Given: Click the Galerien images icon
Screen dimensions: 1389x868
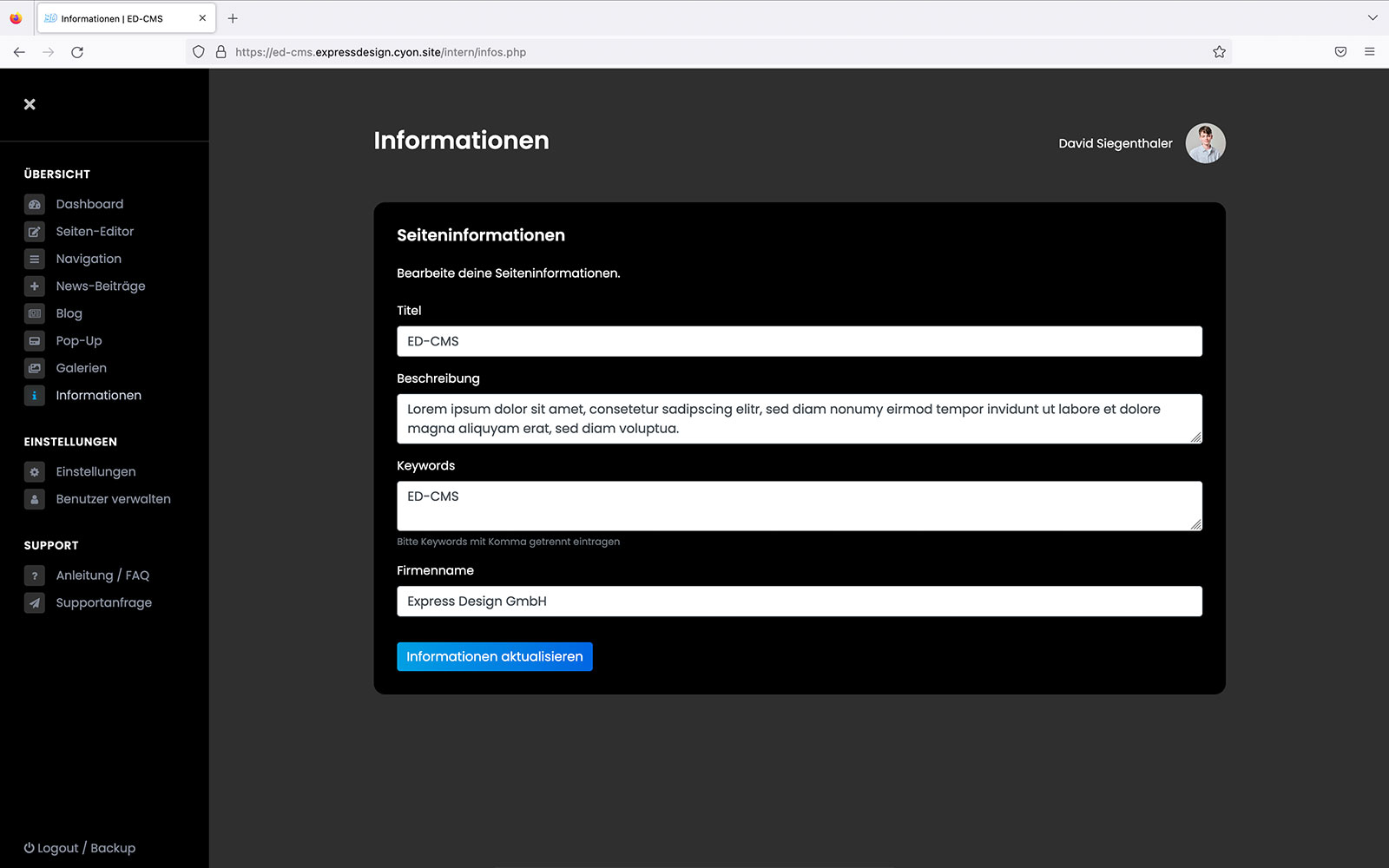Looking at the screenshot, I should 35,368.
